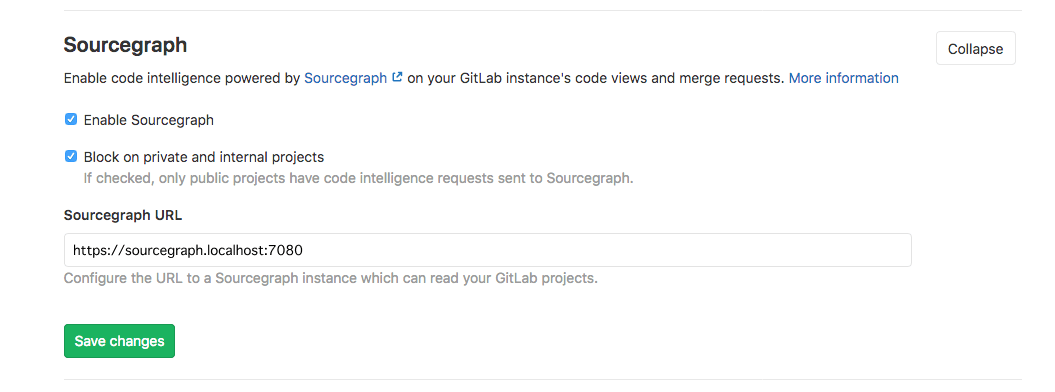Follow the More information link
This screenshot has height=392, width=1055.
(844, 78)
